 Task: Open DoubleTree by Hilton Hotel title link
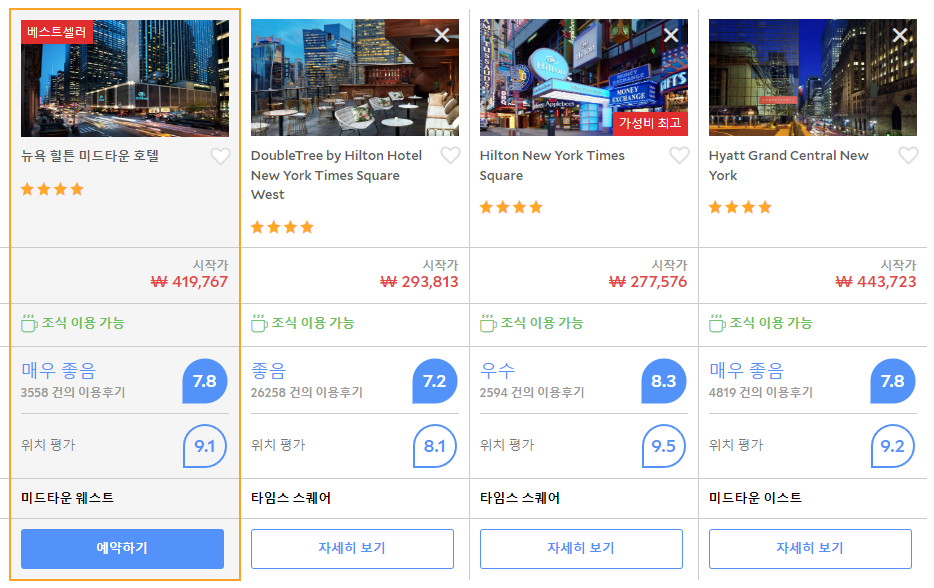[x=337, y=175]
